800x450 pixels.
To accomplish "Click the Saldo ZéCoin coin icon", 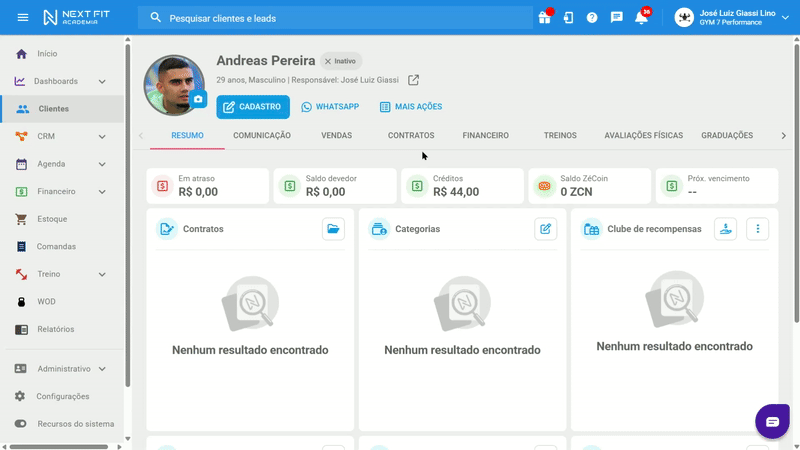I will tap(544, 186).
